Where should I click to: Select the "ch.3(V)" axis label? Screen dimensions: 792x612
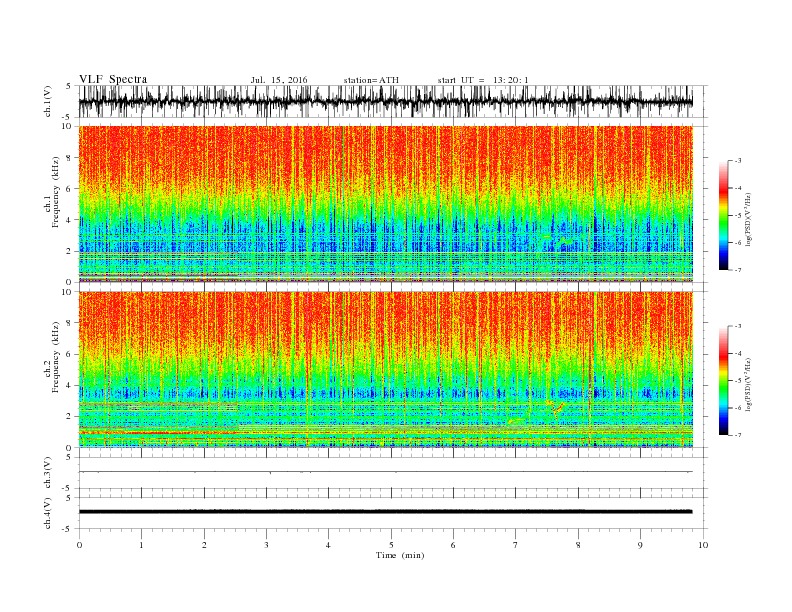(48, 473)
